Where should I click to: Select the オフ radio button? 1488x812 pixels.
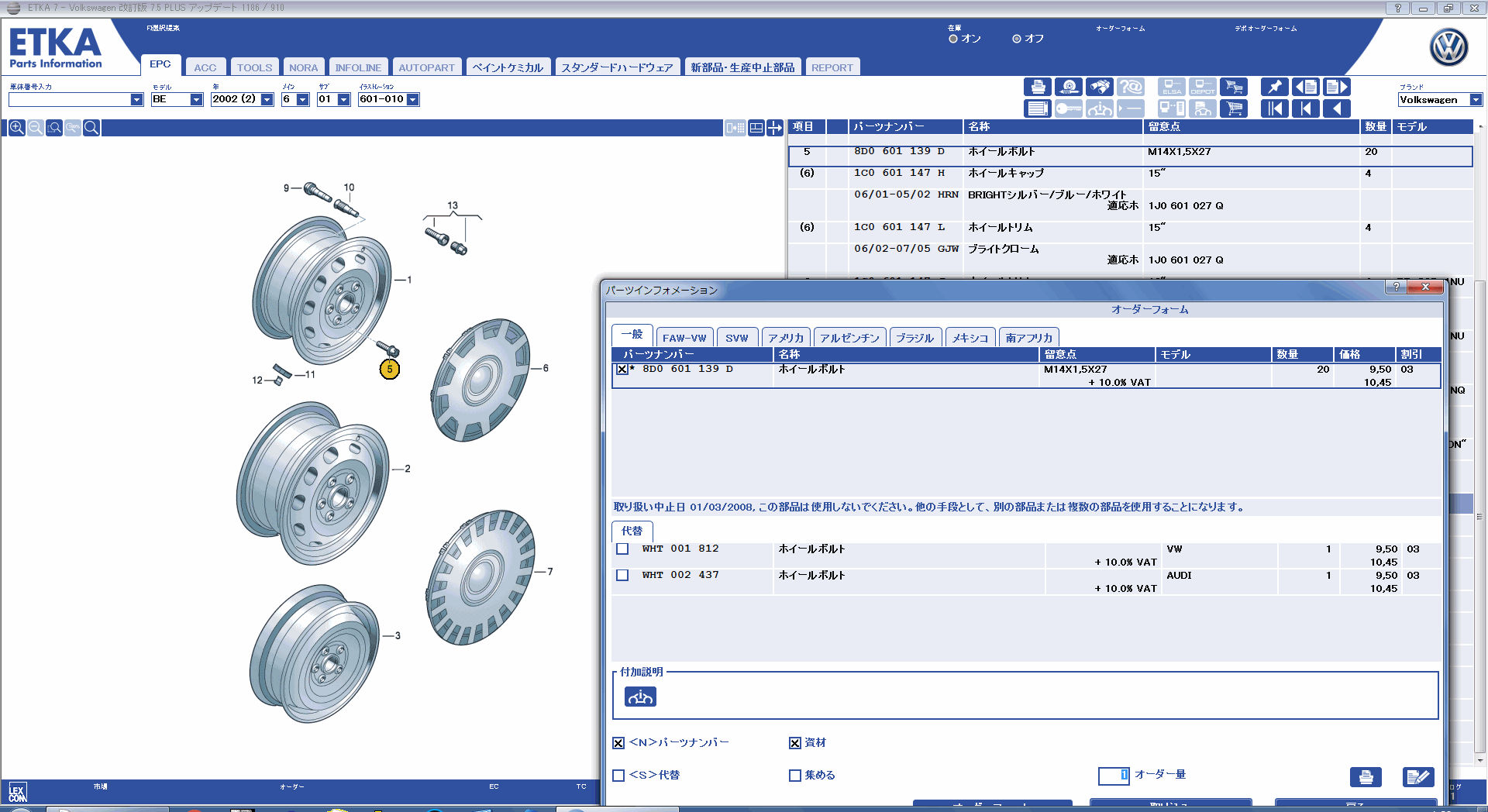(1017, 39)
